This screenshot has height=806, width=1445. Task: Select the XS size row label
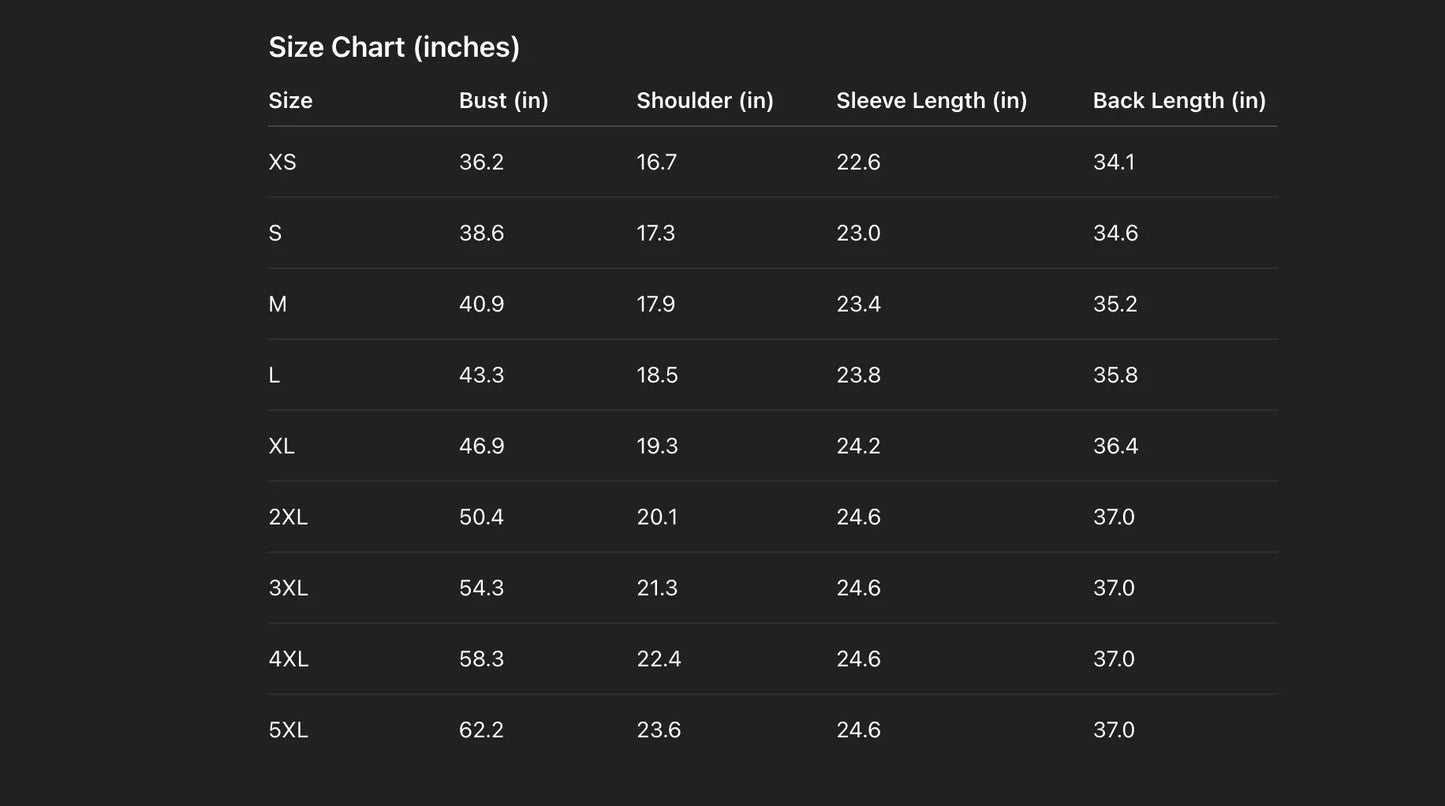pyautogui.click(x=282, y=162)
